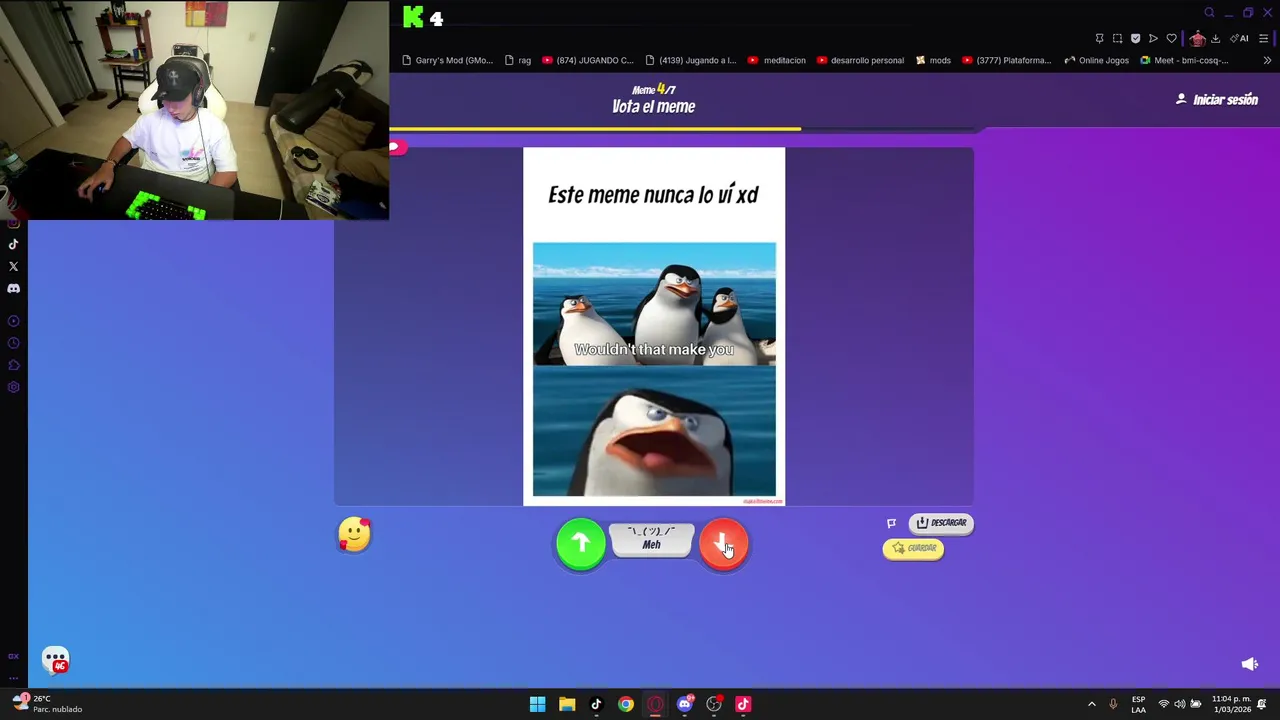Vote Meh on the meme
This screenshot has width=1280, height=720.
(651, 540)
